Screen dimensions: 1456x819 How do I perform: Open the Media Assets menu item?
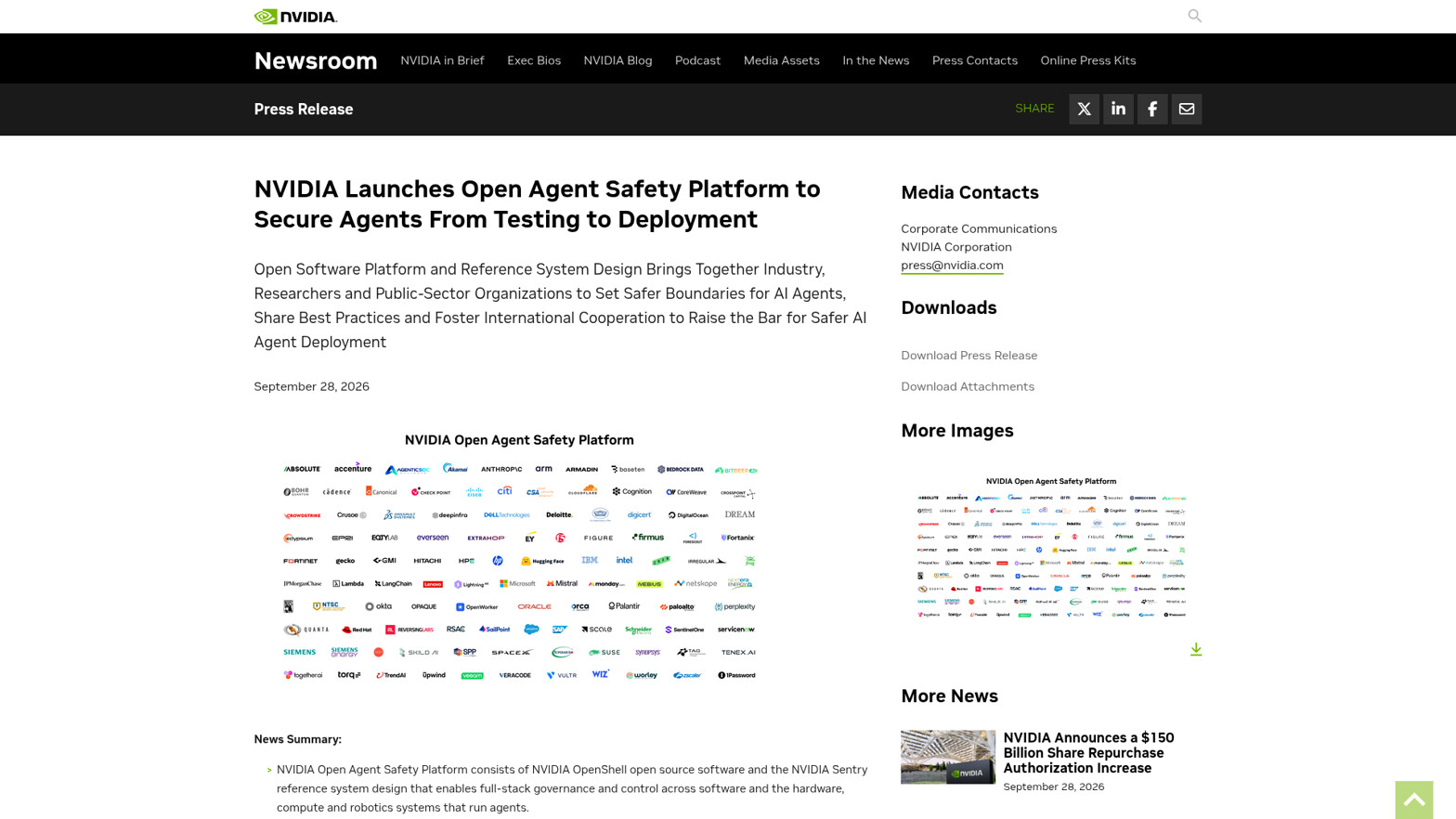pos(781,60)
